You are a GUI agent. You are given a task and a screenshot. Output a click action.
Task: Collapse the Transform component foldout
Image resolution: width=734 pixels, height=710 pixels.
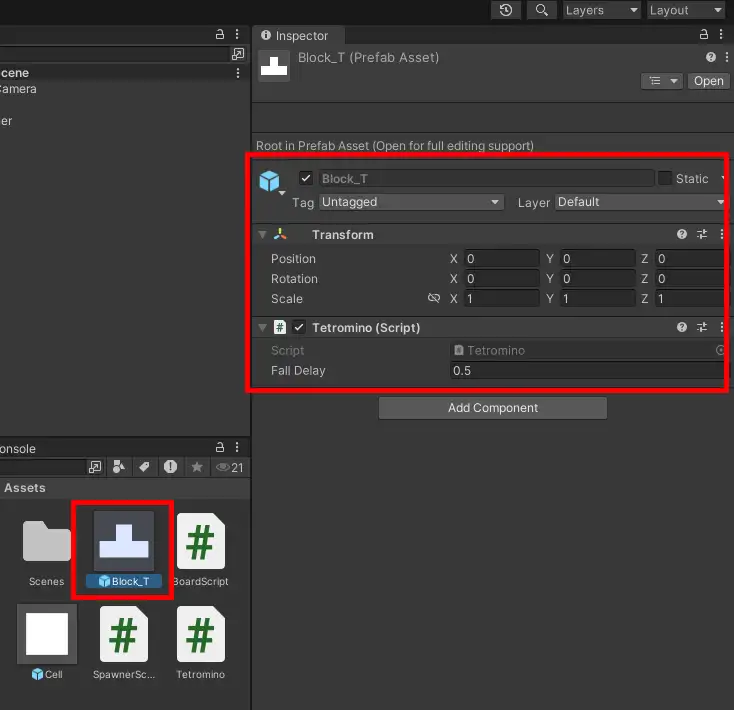(262, 234)
